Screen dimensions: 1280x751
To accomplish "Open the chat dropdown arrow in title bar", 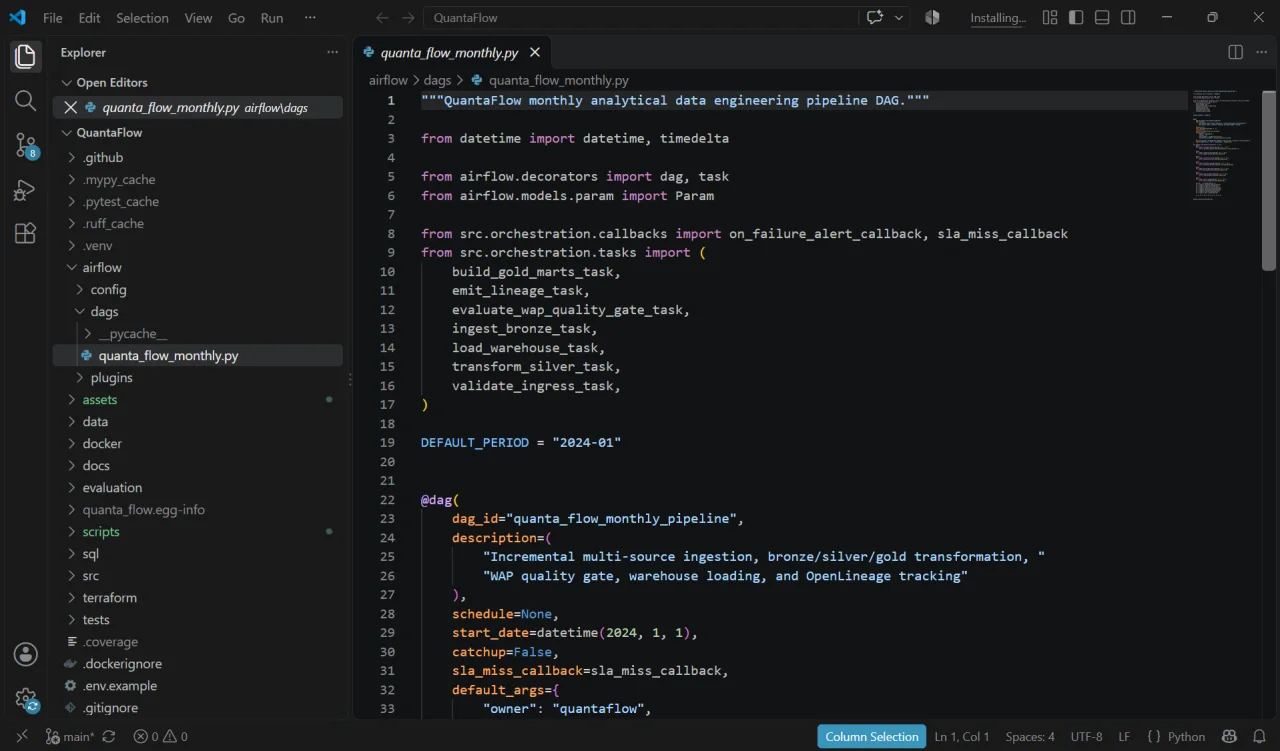I will tap(899, 18).
